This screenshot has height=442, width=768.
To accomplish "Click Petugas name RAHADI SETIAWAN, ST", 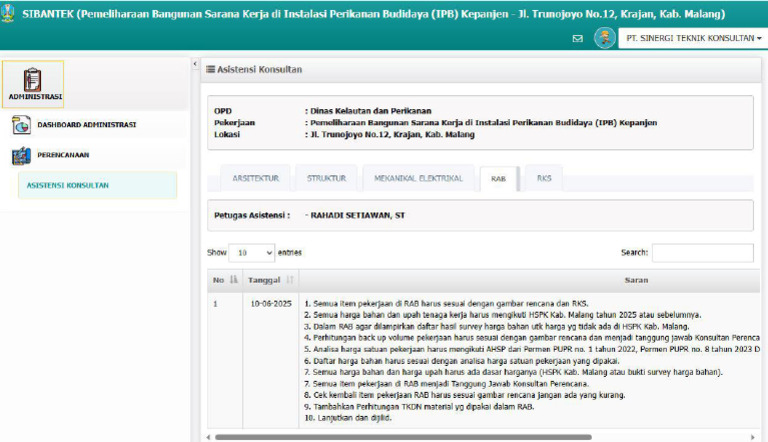I will pos(358,215).
